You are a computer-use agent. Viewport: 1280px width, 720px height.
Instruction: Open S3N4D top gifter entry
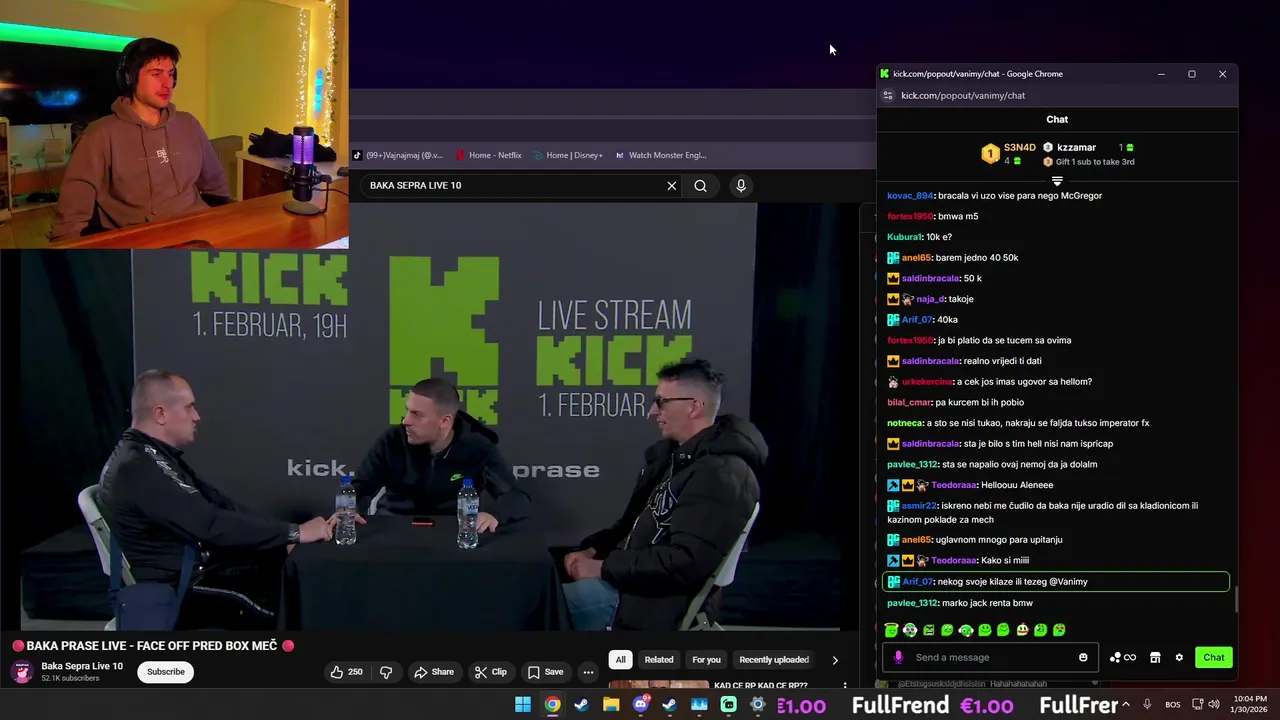[1010, 154]
